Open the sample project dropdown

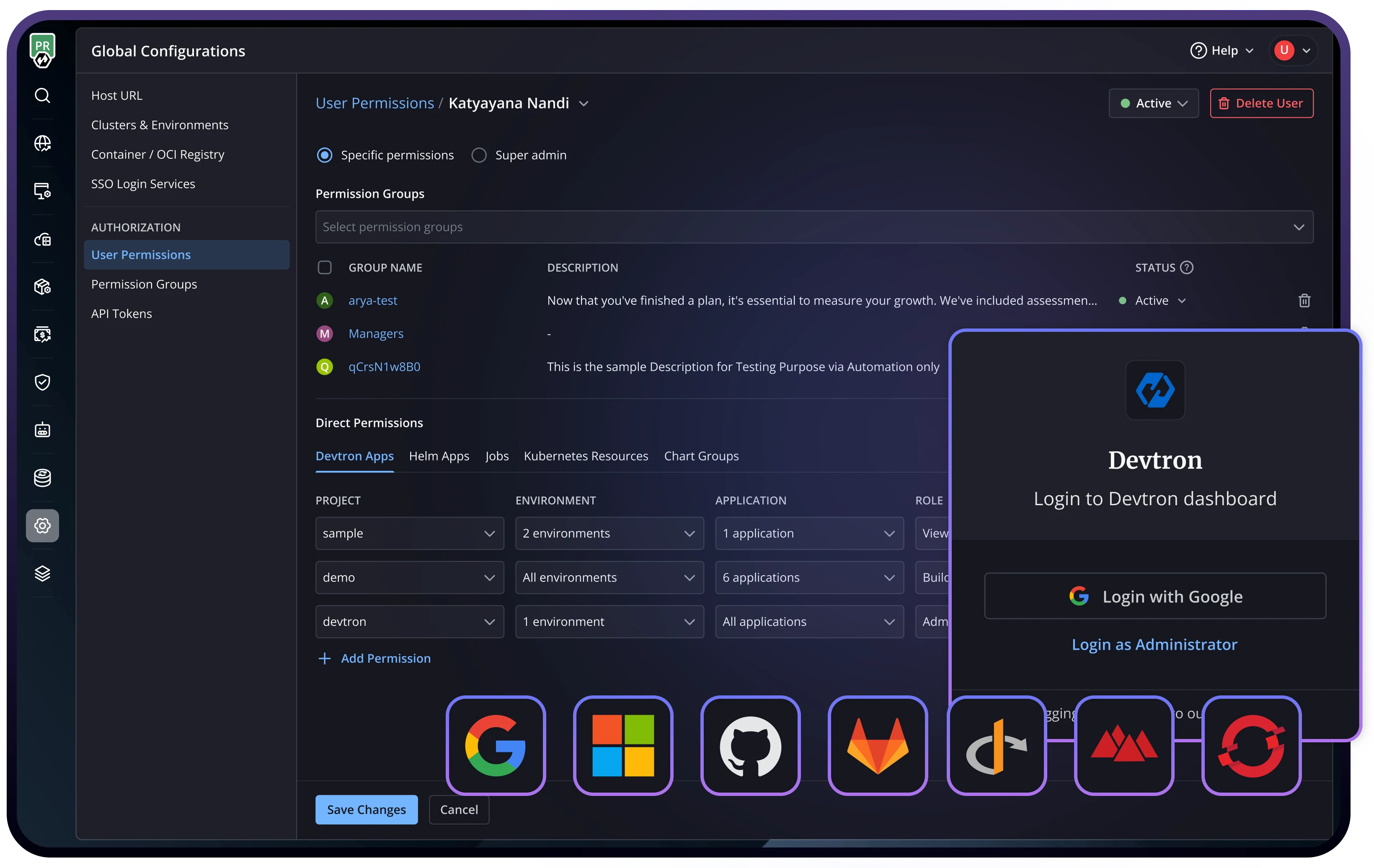[x=409, y=533]
